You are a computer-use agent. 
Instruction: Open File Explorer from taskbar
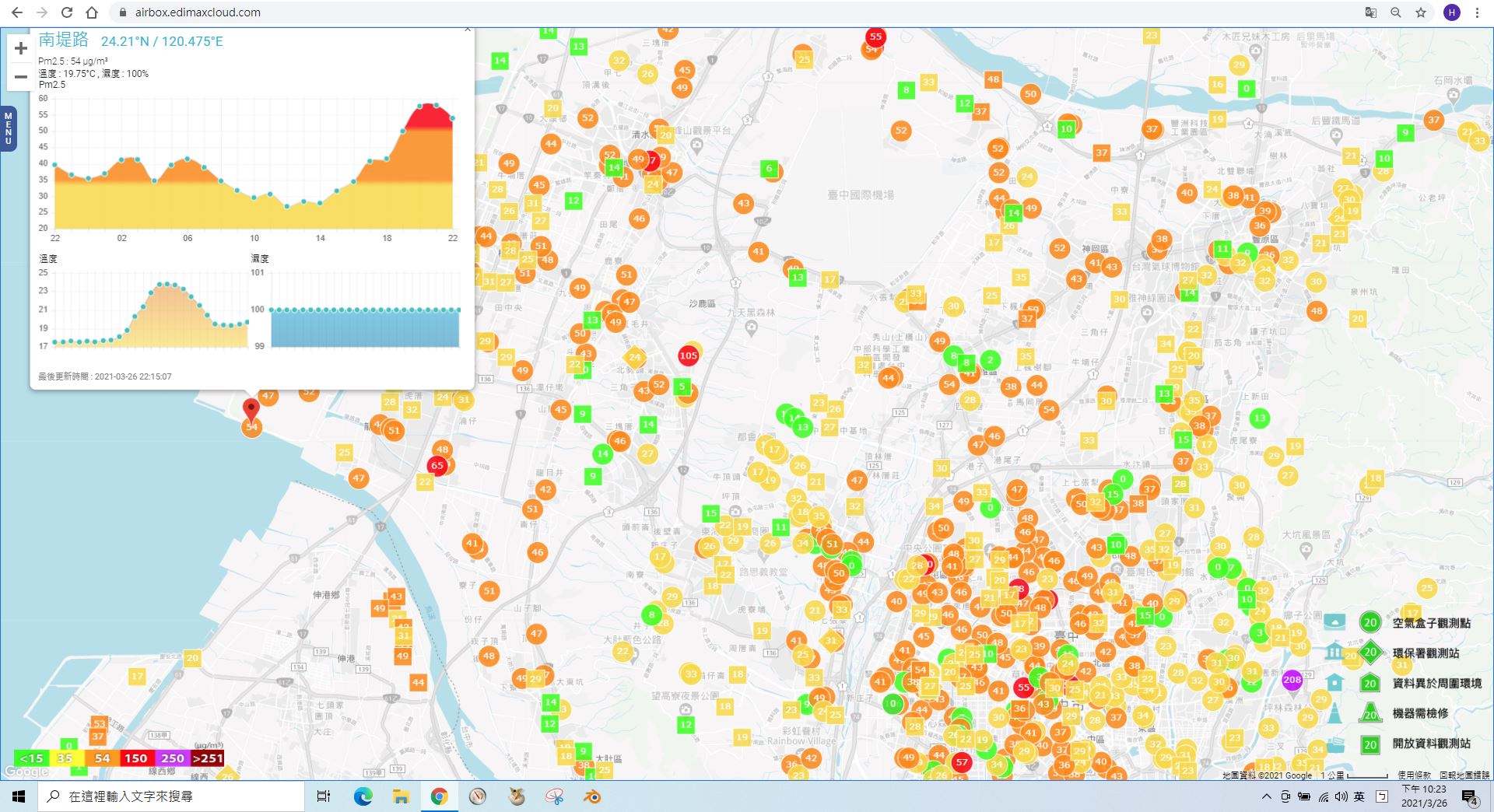(401, 796)
